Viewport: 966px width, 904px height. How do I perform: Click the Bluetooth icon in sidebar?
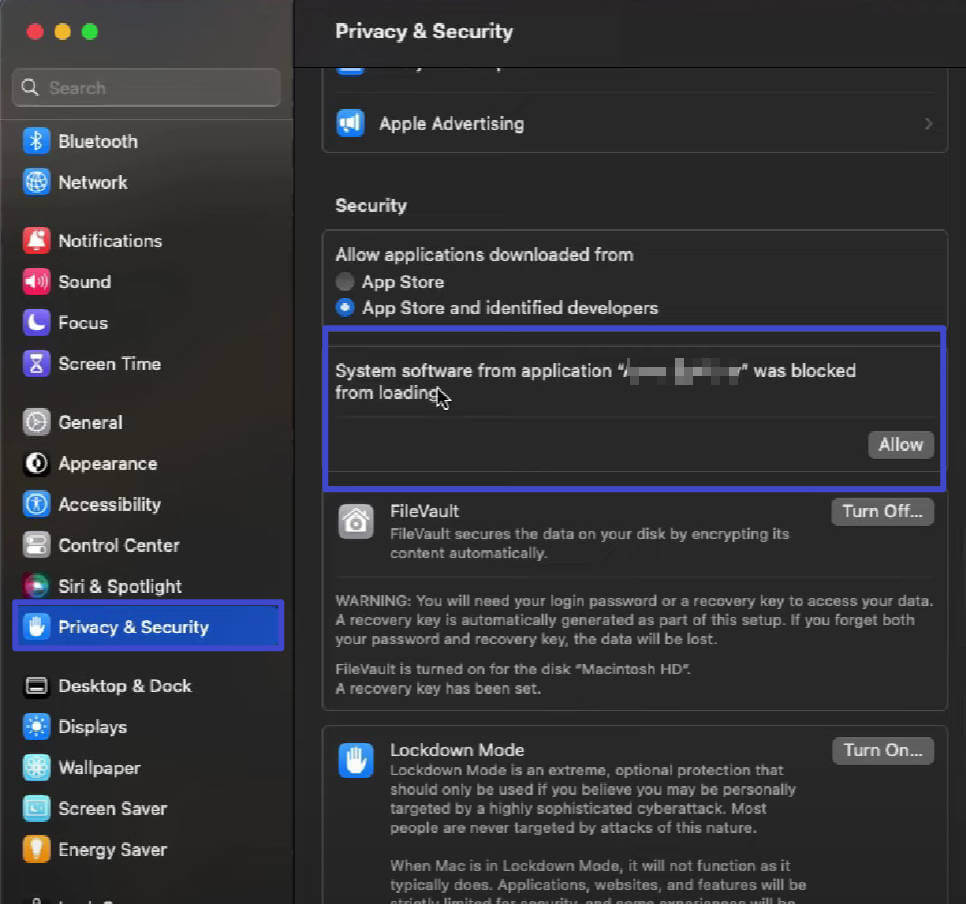click(x=36, y=141)
